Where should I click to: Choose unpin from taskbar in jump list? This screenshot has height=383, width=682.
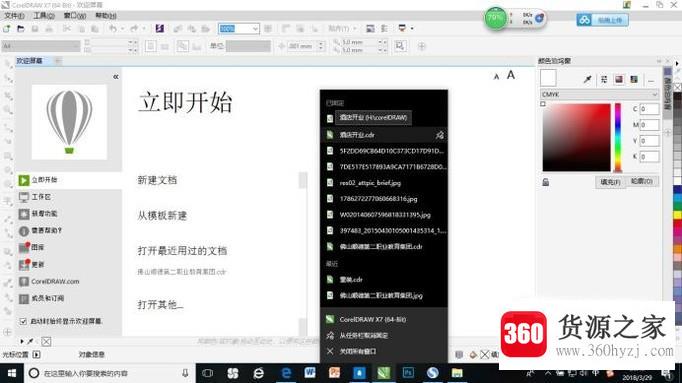coord(384,335)
